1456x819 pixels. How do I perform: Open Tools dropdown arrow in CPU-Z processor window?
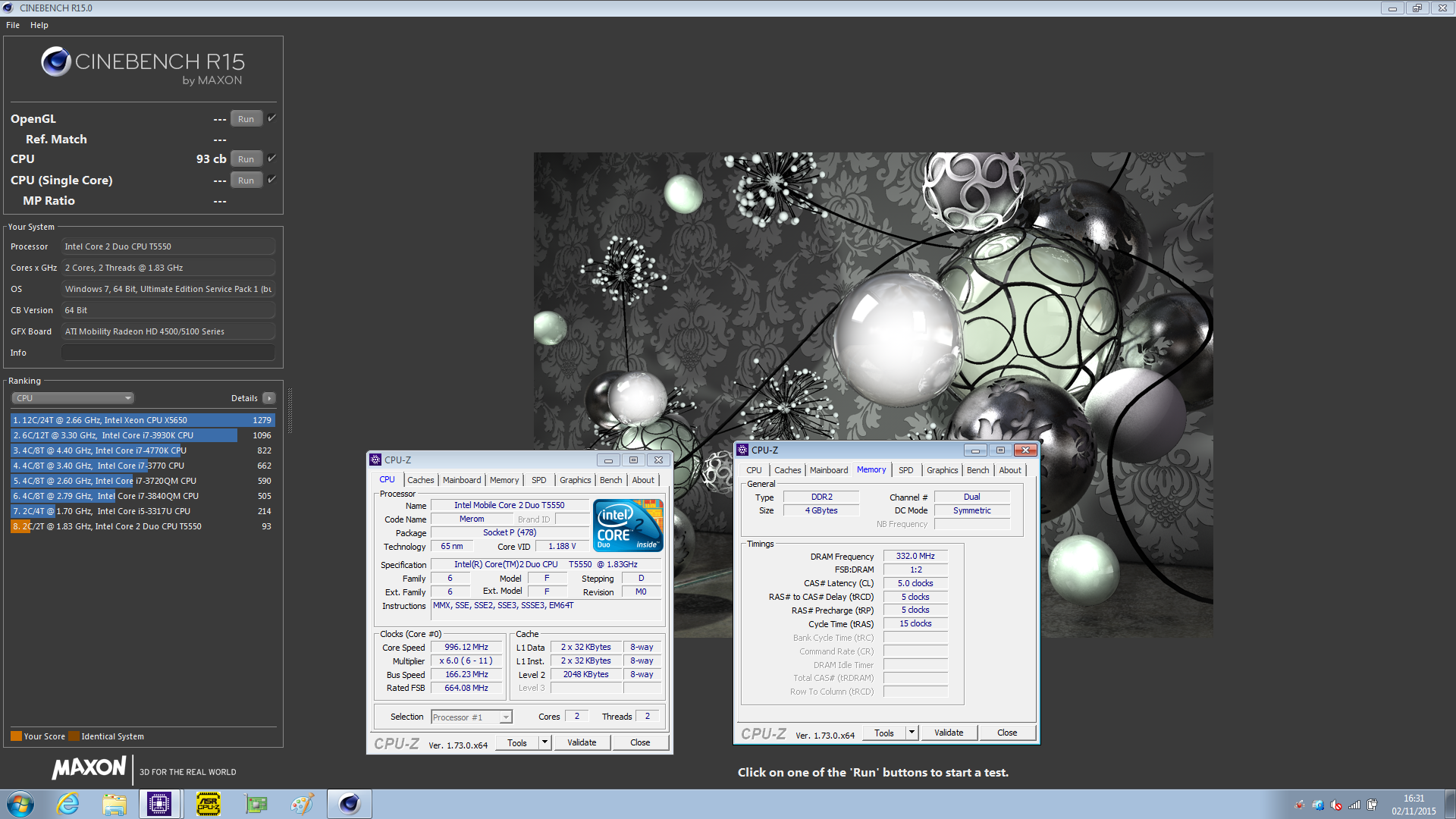pyautogui.click(x=544, y=742)
